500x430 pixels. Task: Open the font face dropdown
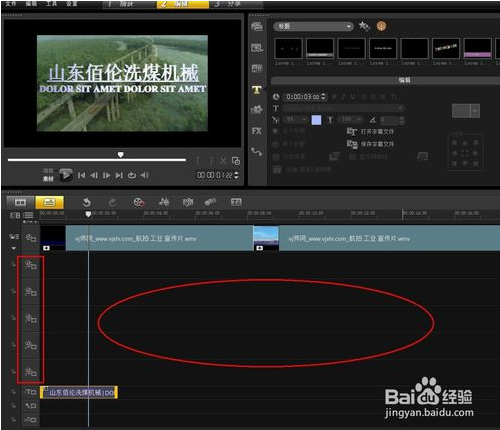344,108
